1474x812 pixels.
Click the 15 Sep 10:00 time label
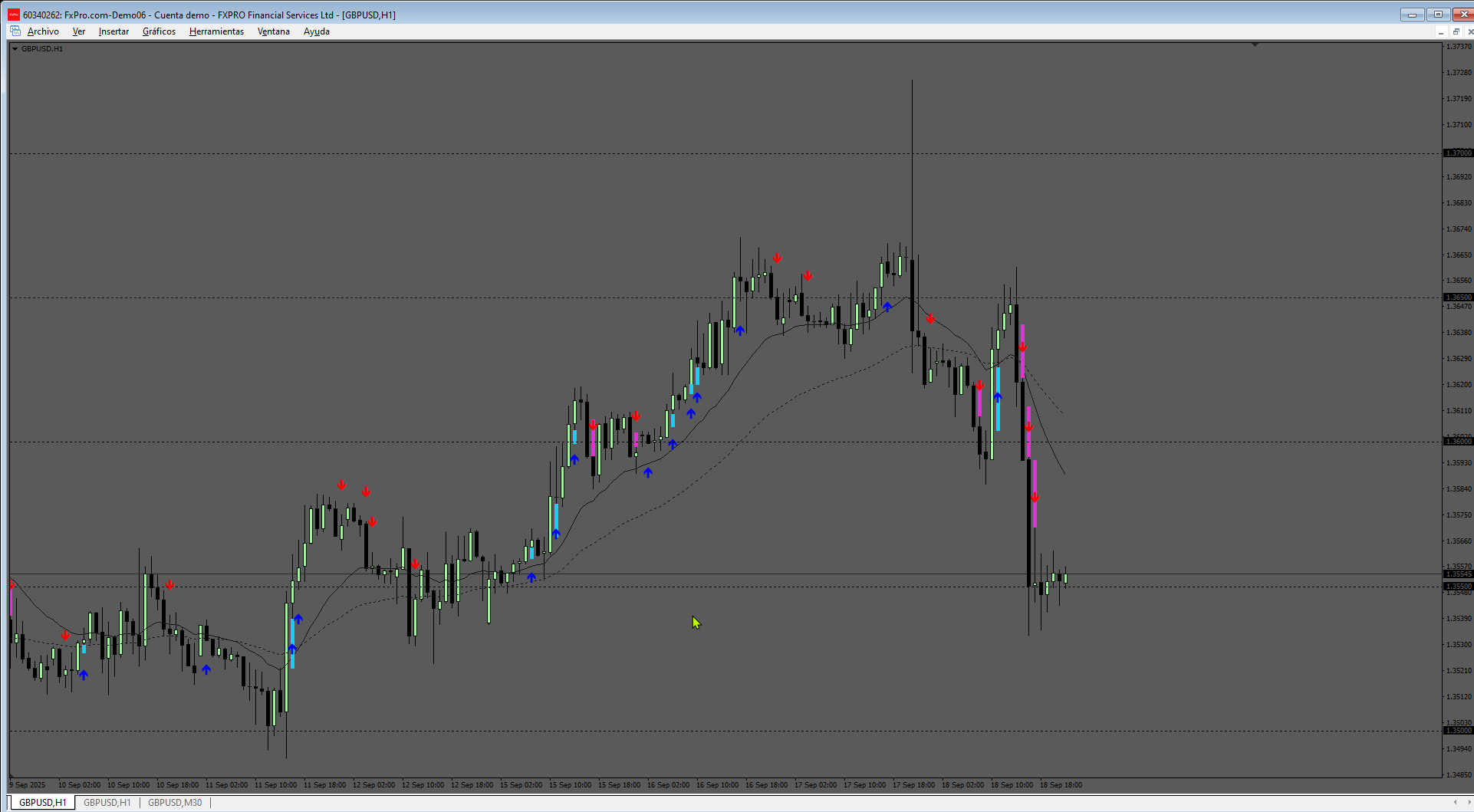pyautogui.click(x=570, y=784)
